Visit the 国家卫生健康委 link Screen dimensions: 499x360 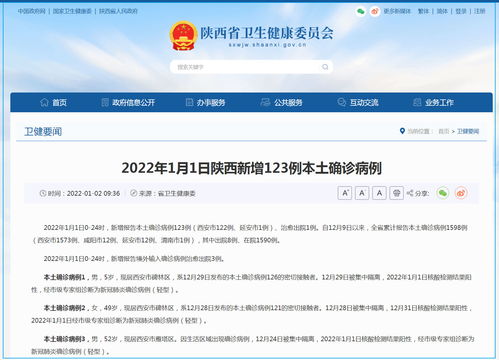(x=72, y=11)
